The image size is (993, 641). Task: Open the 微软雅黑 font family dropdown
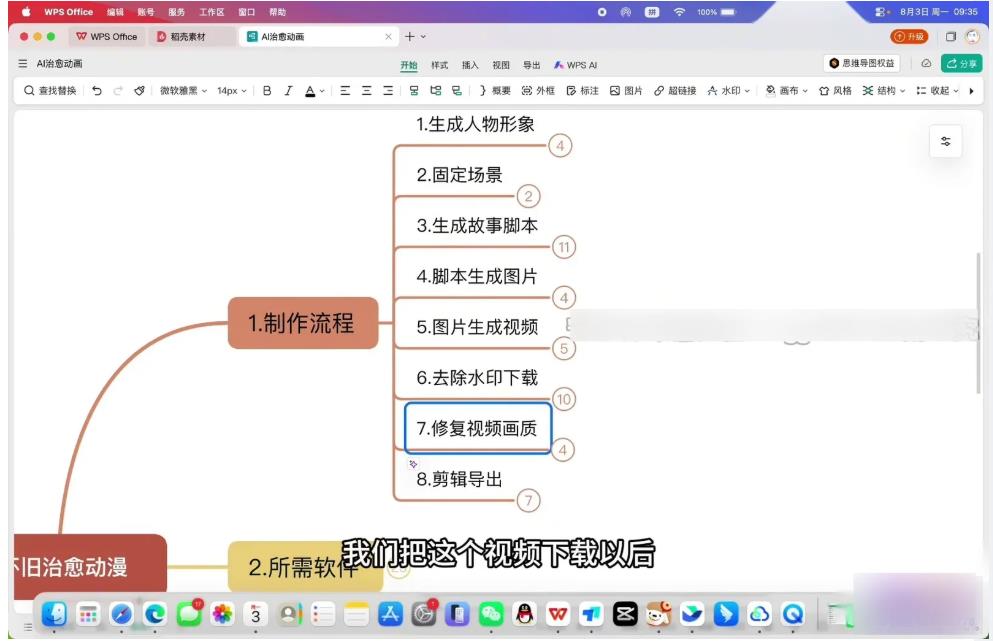[x=183, y=91]
